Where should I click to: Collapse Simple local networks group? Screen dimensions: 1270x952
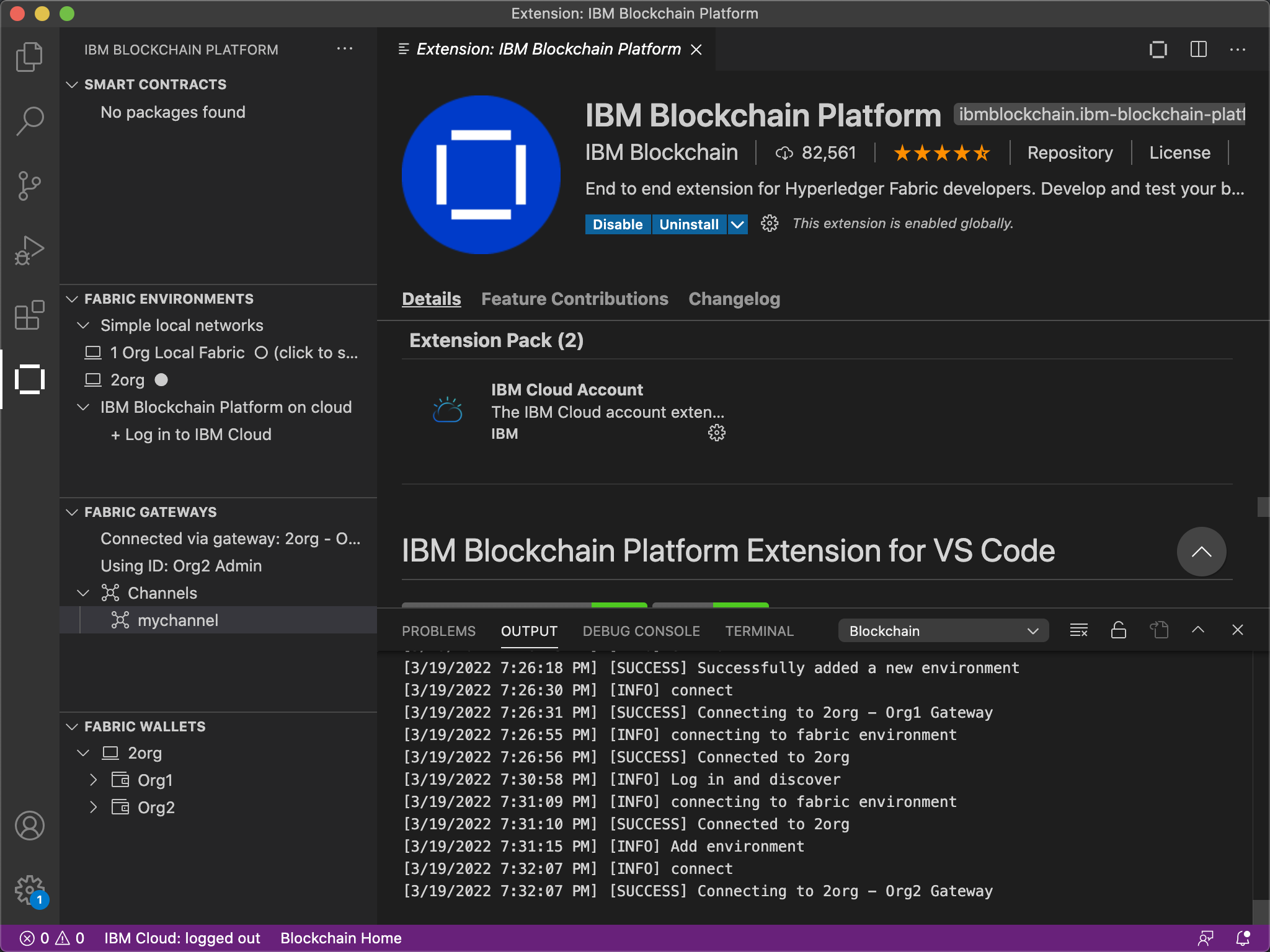(83, 325)
